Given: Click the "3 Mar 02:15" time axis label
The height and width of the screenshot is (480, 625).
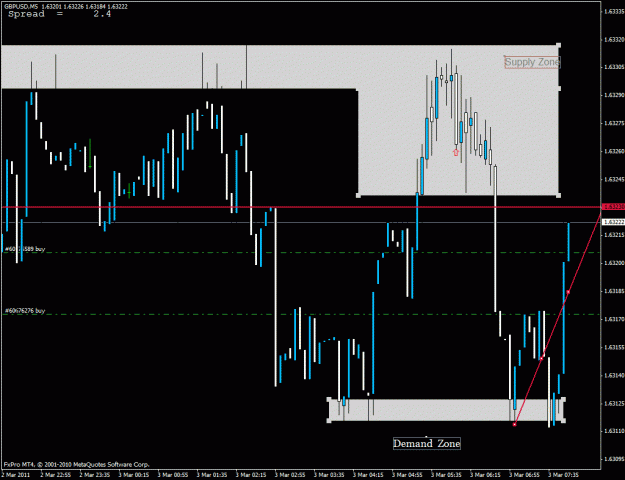Looking at the screenshot, I should tap(251, 475).
